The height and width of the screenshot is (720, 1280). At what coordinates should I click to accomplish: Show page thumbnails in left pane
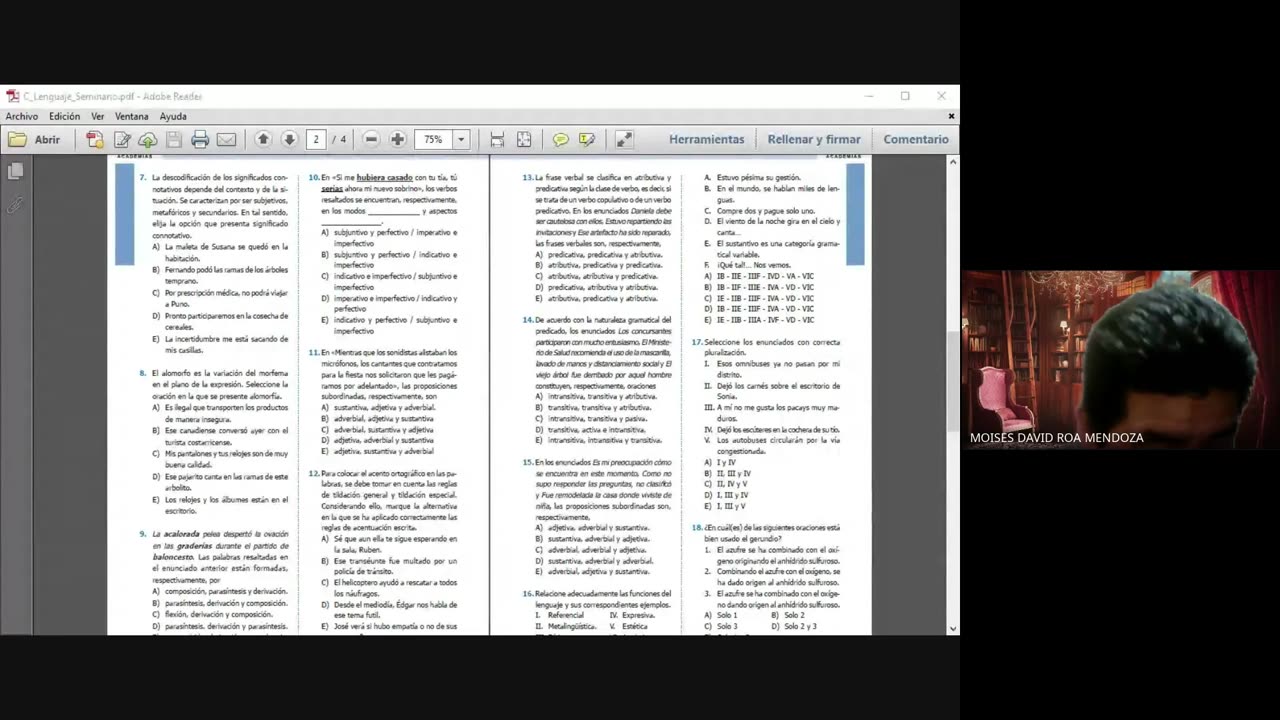(15, 172)
